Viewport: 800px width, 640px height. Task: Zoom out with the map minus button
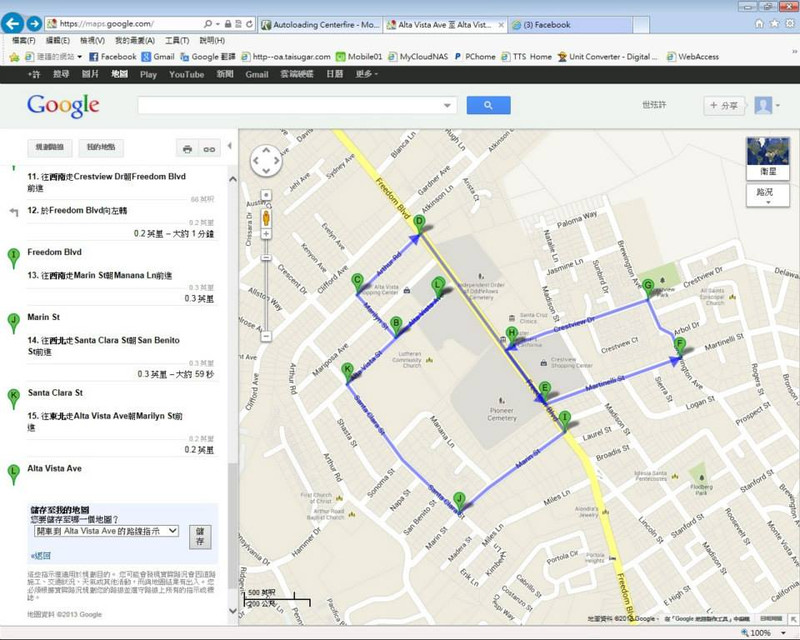tap(266, 336)
